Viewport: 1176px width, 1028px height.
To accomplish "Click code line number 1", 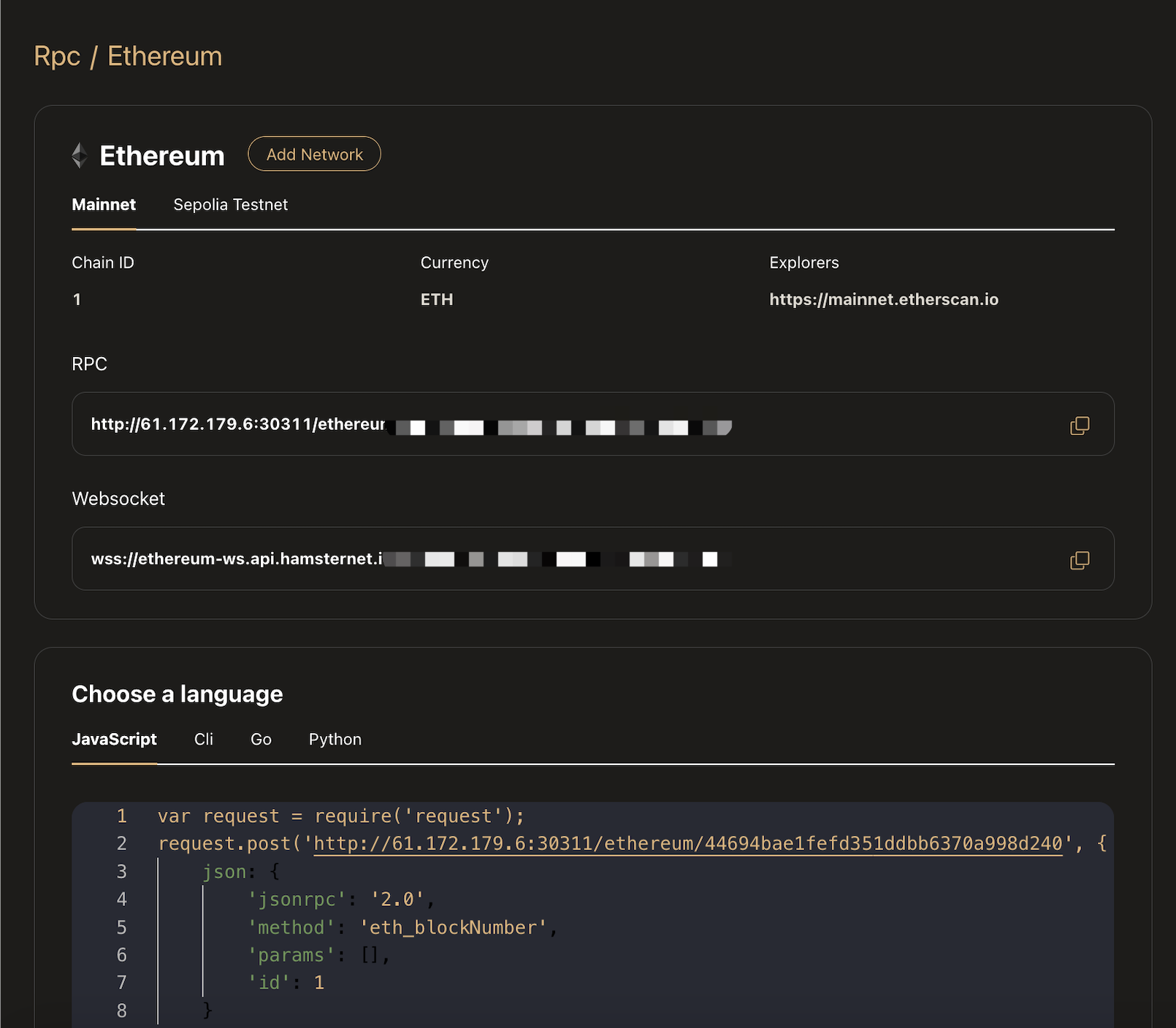I will pos(122,816).
